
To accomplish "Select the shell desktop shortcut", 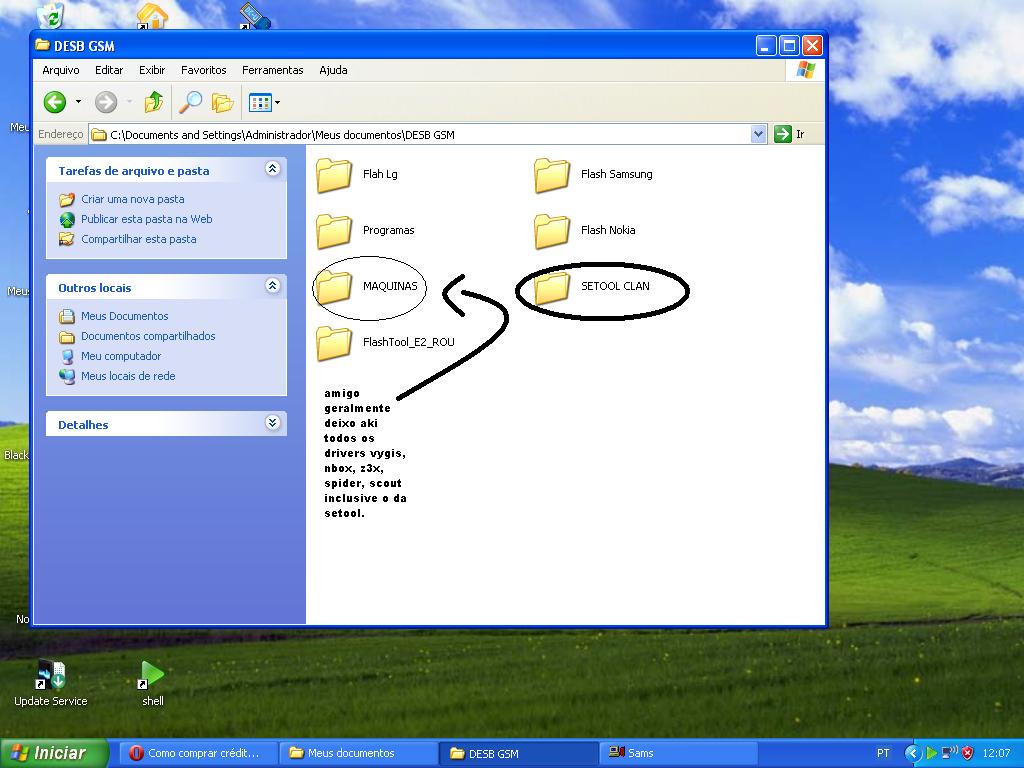I will tap(152, 684).
